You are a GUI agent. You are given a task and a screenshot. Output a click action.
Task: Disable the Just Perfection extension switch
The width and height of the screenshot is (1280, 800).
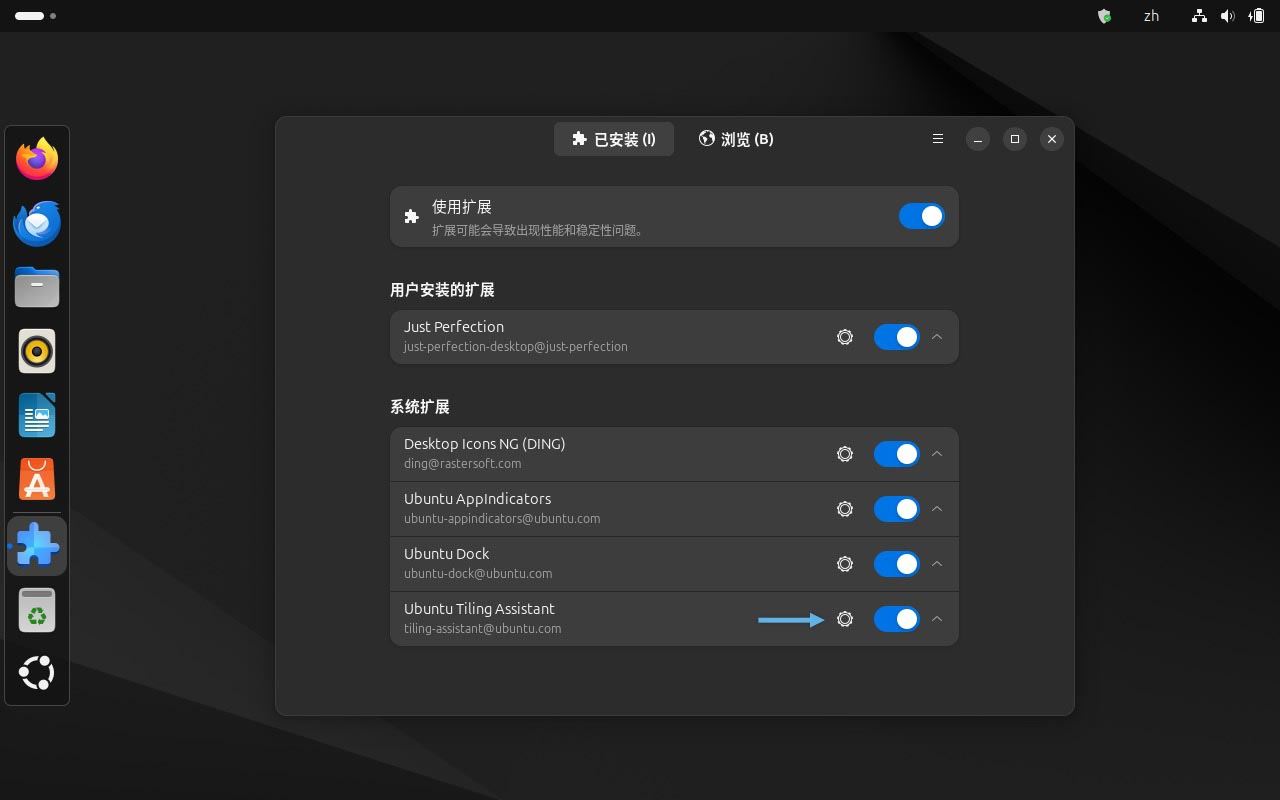pos(896,337)
